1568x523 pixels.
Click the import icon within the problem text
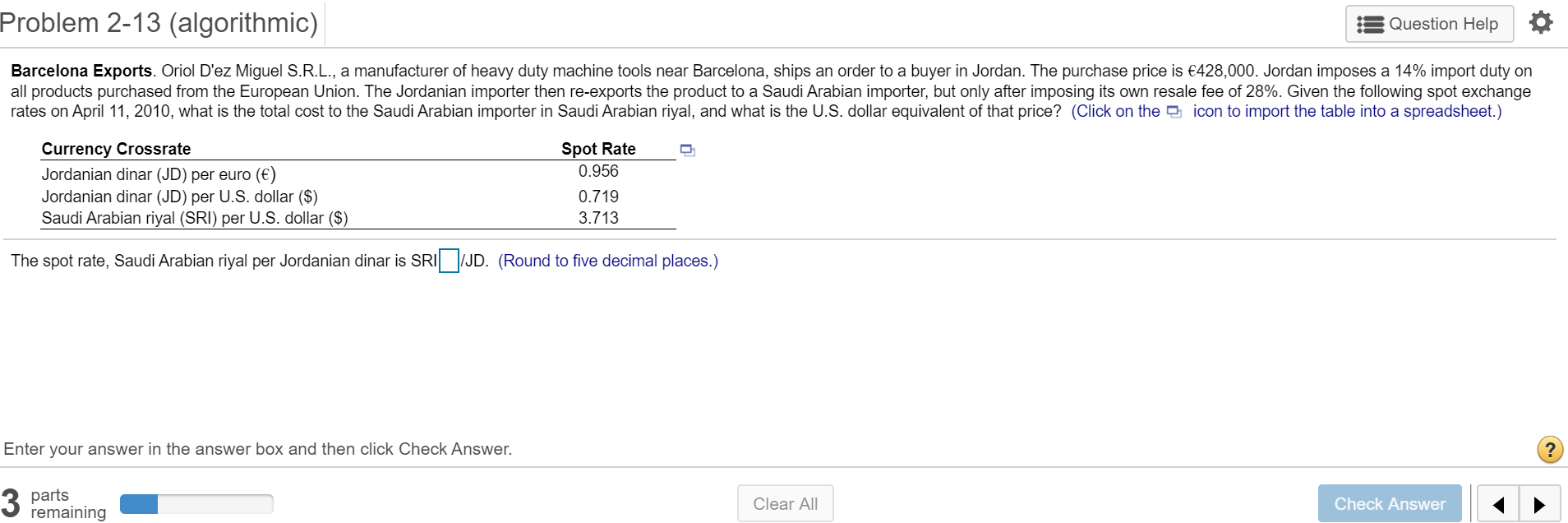click(x=1174, y=110)
